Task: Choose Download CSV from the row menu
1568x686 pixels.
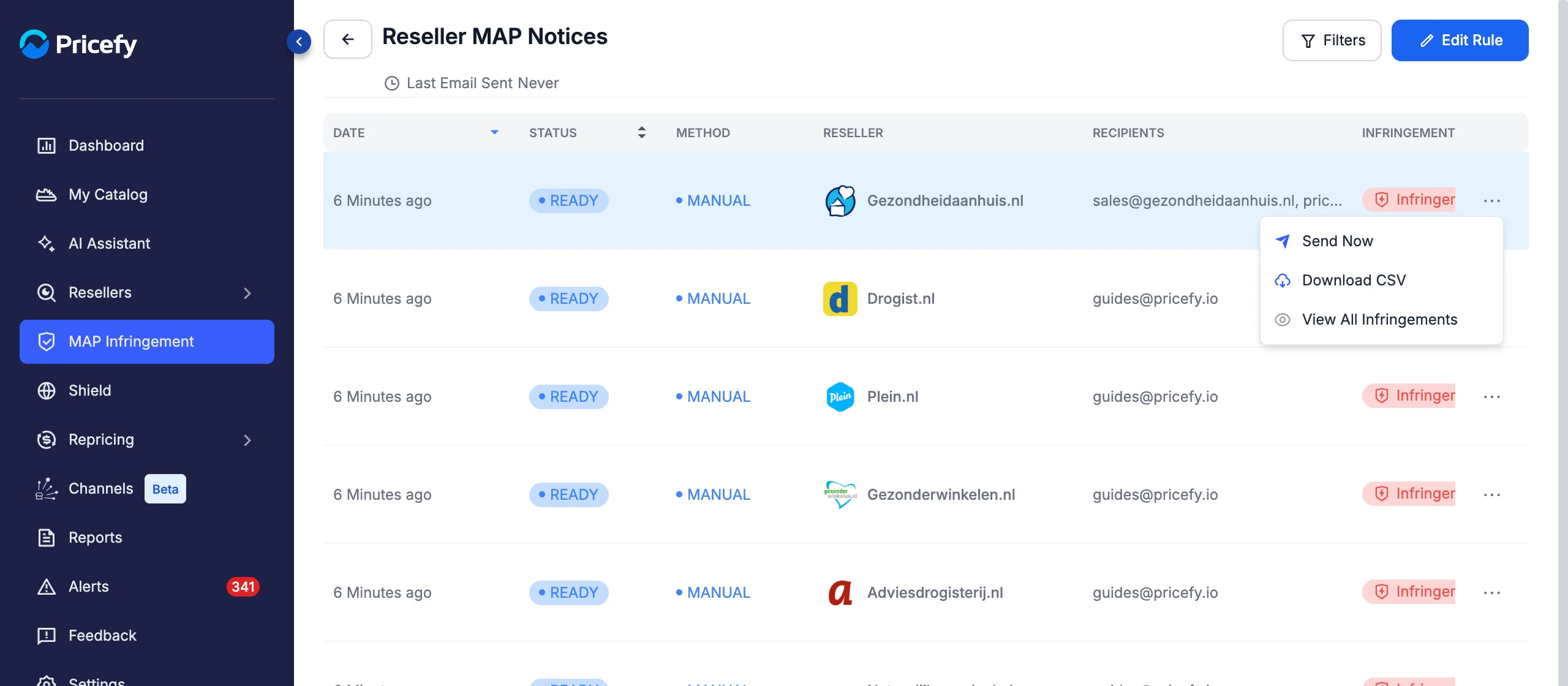Action: click(1382, 281)
